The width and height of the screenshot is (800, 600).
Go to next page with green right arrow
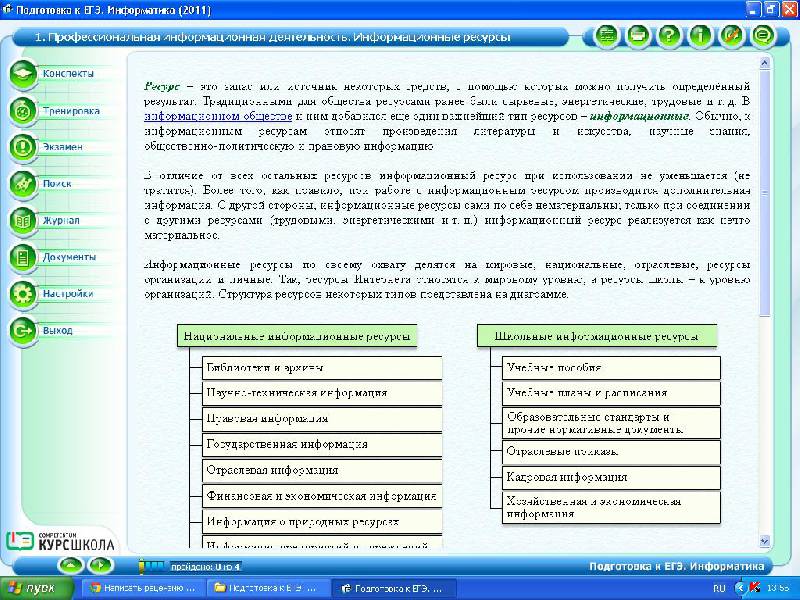pos(101,565)
